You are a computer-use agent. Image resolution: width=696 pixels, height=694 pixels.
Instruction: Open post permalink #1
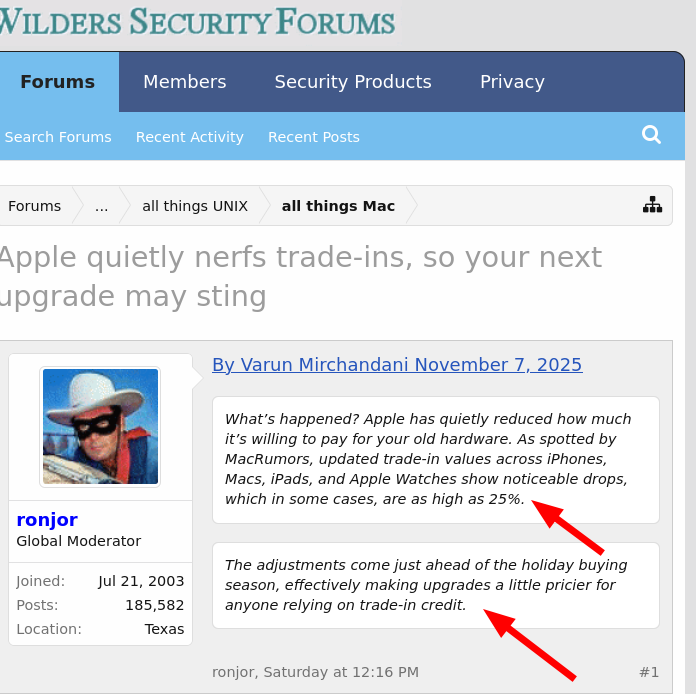point(649,672)
